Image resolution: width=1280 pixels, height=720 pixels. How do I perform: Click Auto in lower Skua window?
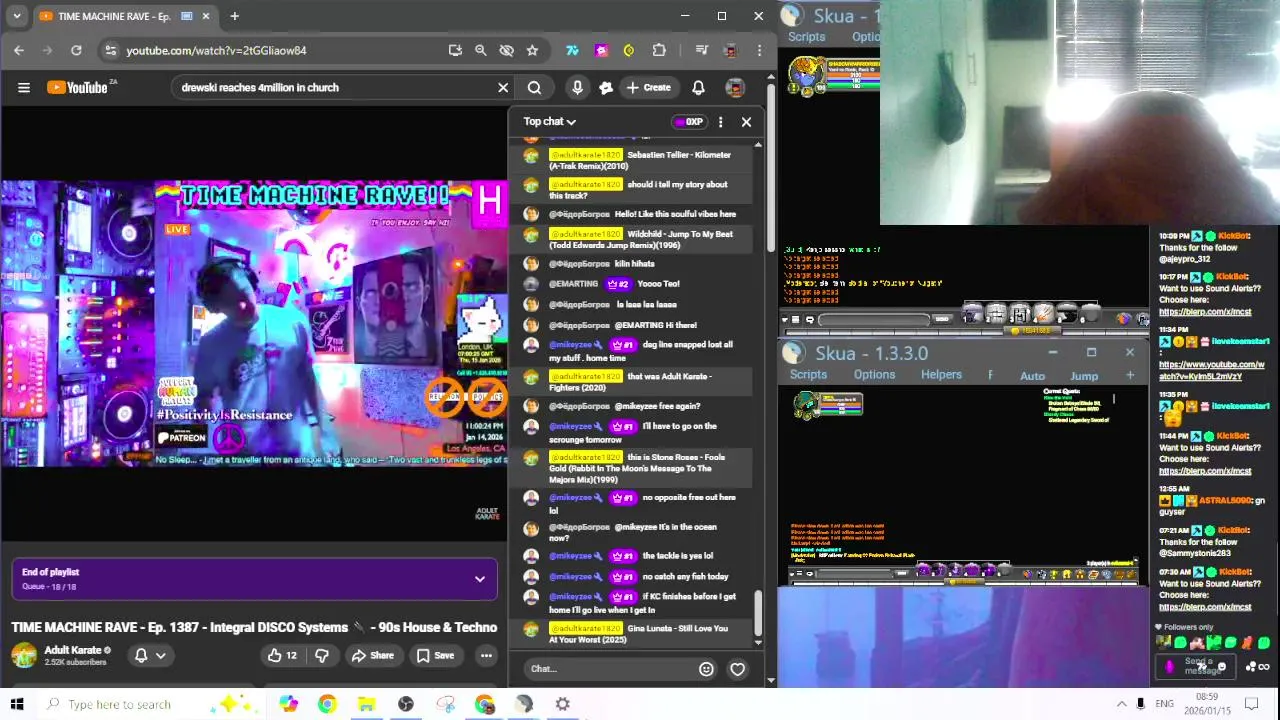point(1032,376)
